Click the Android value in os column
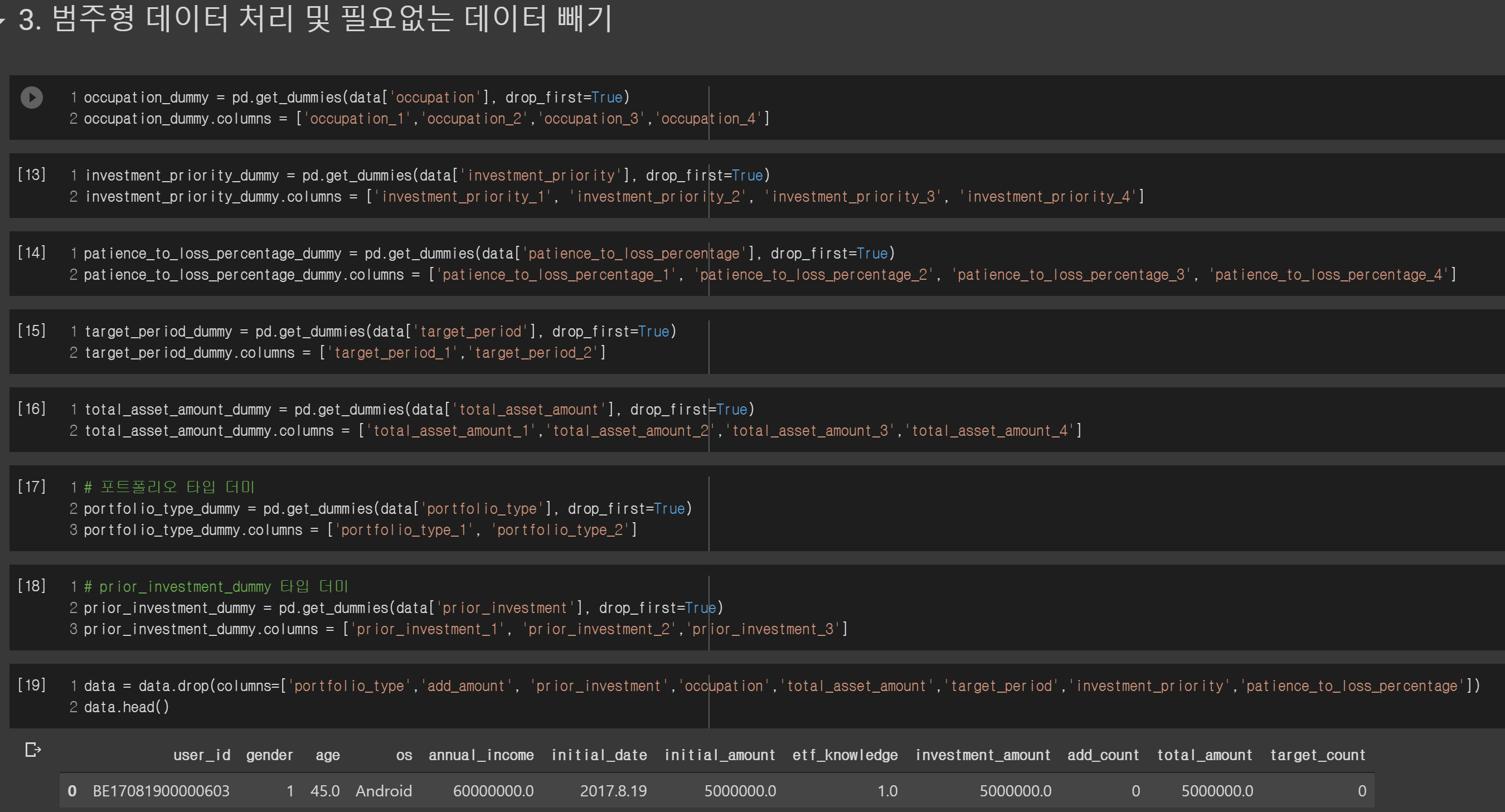This screenshot has height=812, width=1505. click(x=383, y=791)
